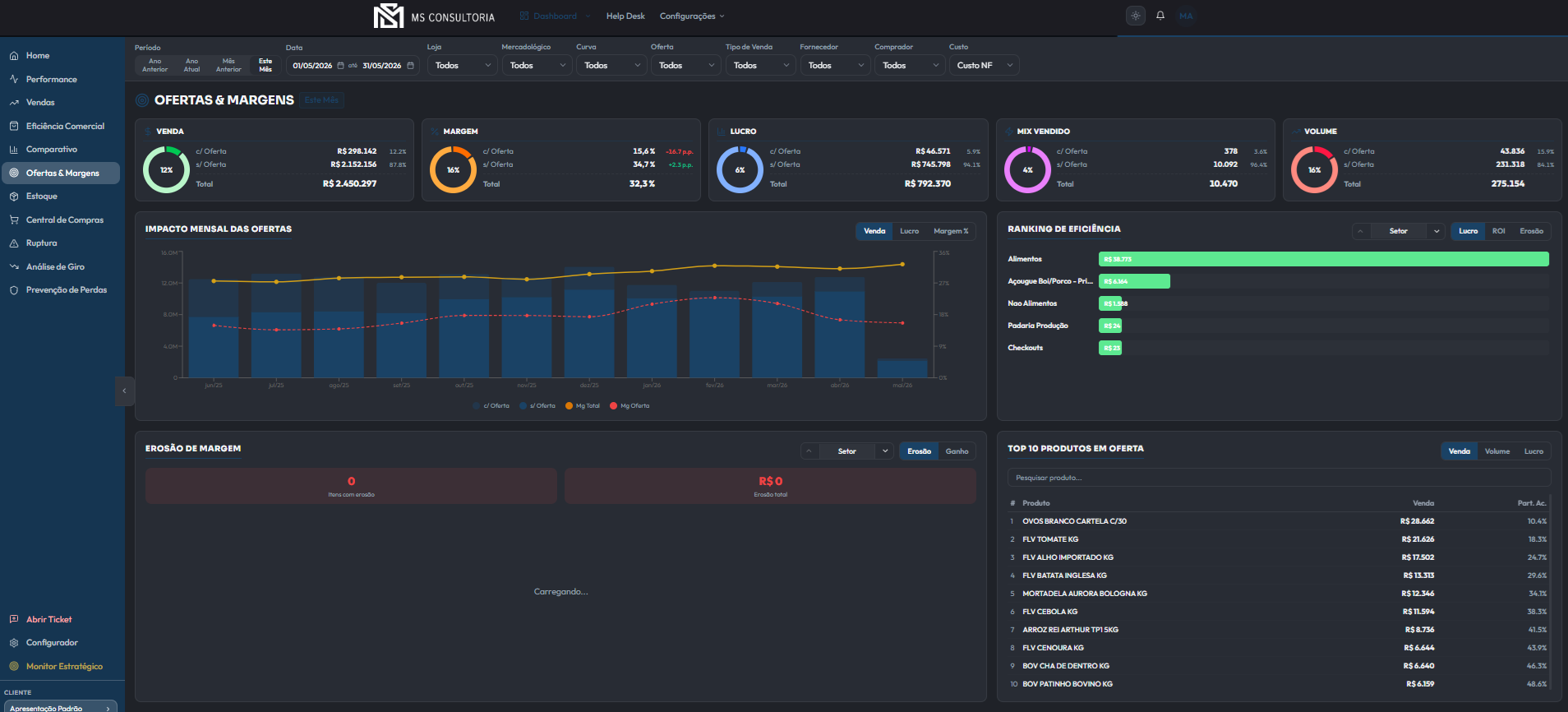
Task: Open the MA user avatar
Action: click(x=1186, y=16)
